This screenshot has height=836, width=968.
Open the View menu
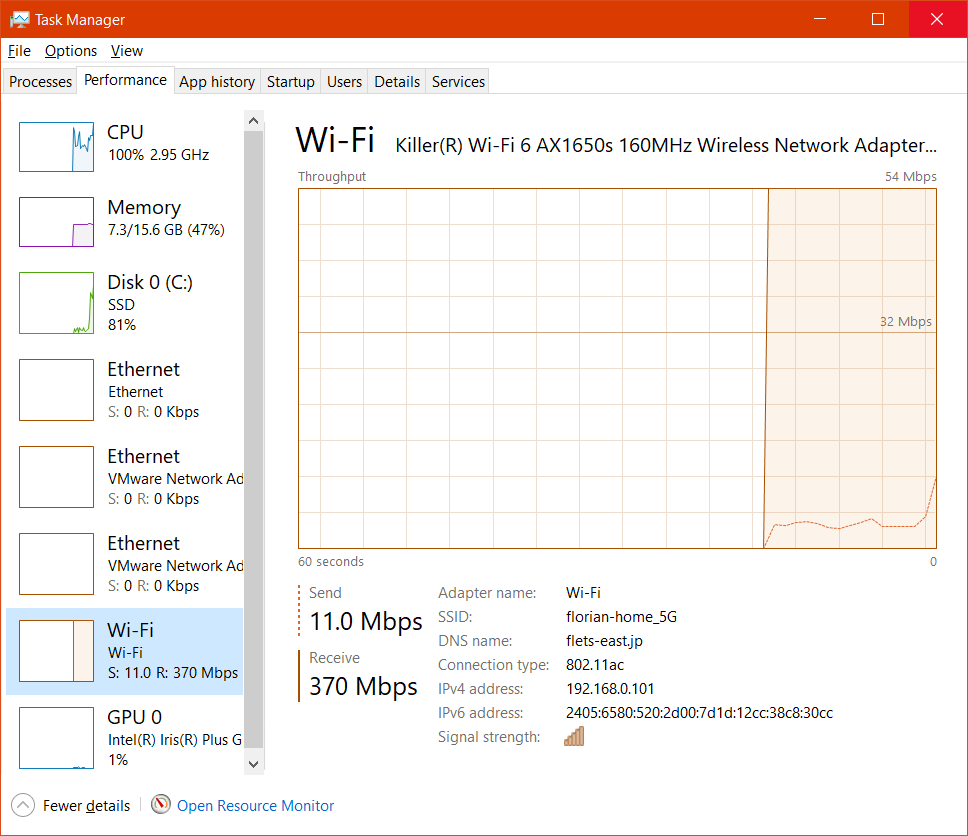(127, 51)
